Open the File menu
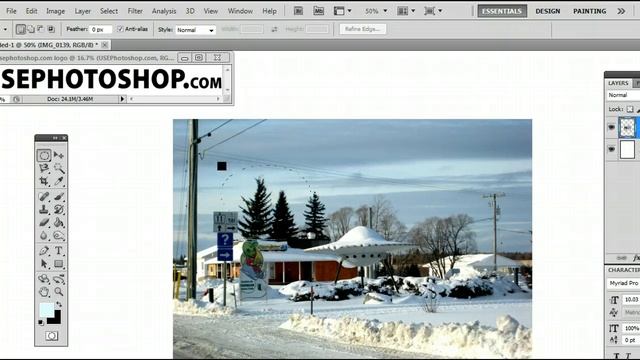The width and height of the screenshot is (640, 360). click(11, 11)
